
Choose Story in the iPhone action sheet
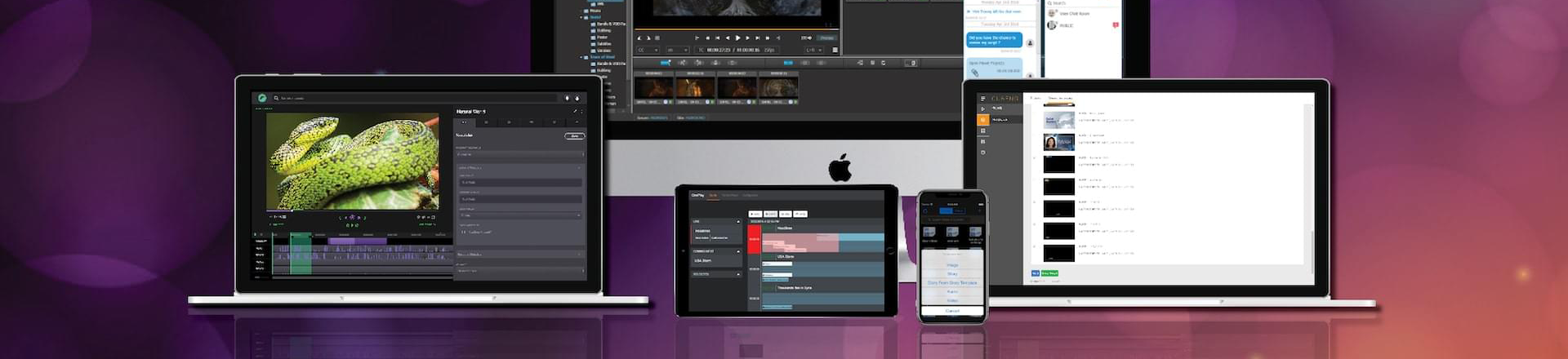click(952, 274)
